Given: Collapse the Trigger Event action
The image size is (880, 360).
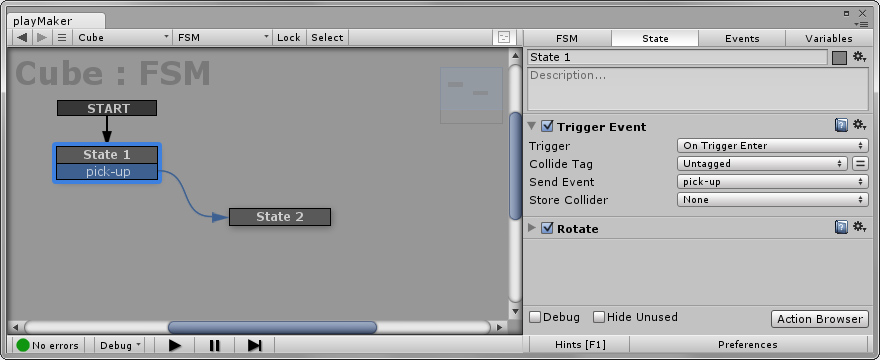Looking at the screenshot, I should (532, 126).
